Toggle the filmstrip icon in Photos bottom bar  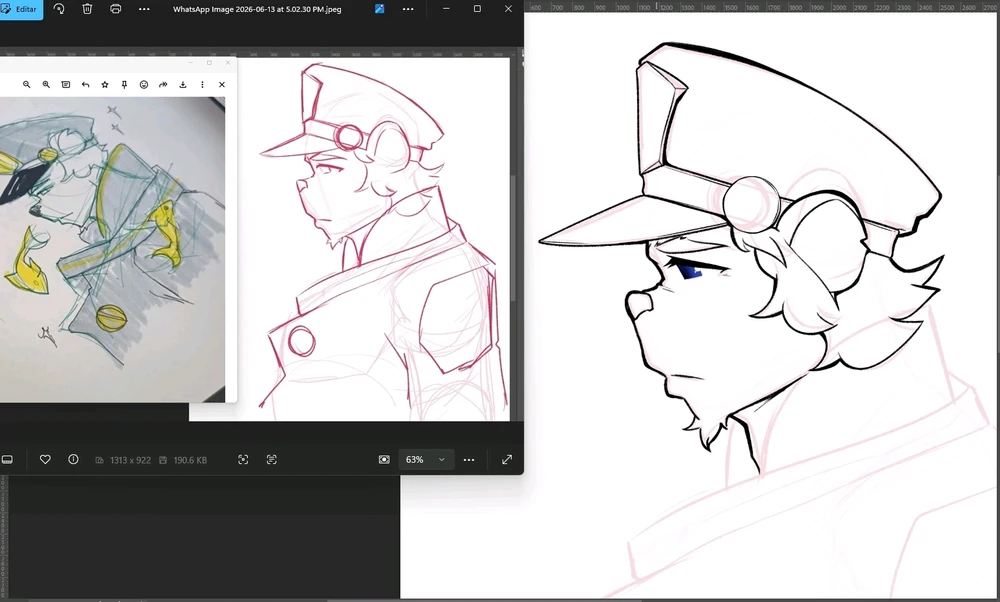coord(7,460)
